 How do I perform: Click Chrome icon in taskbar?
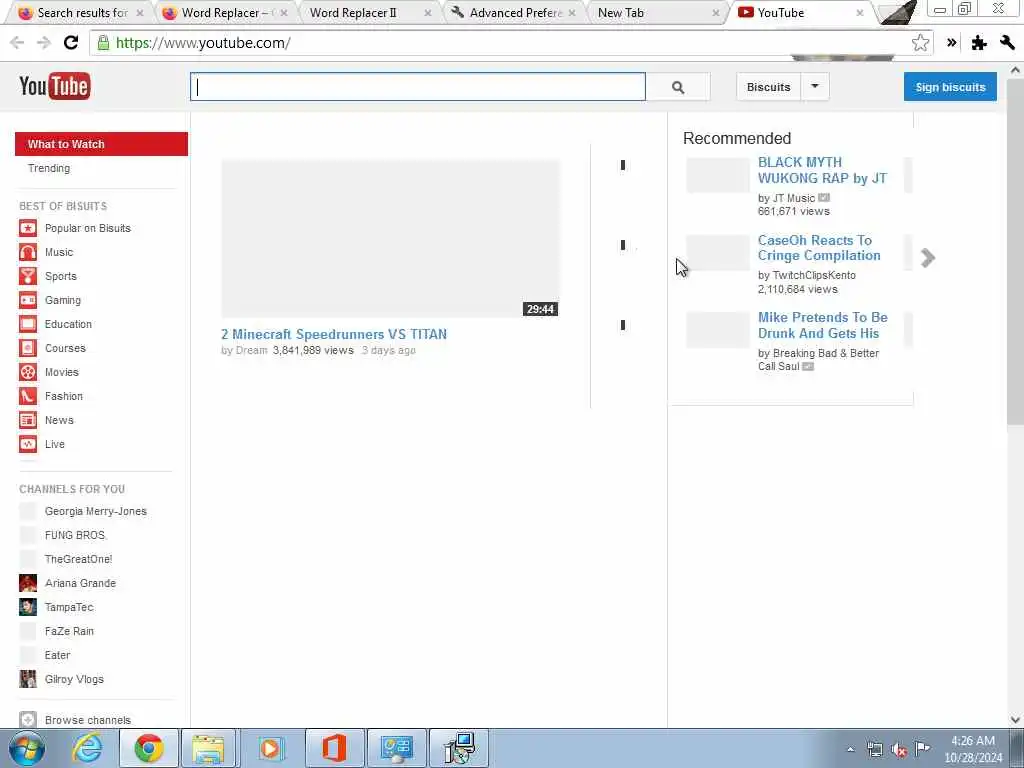148,748
